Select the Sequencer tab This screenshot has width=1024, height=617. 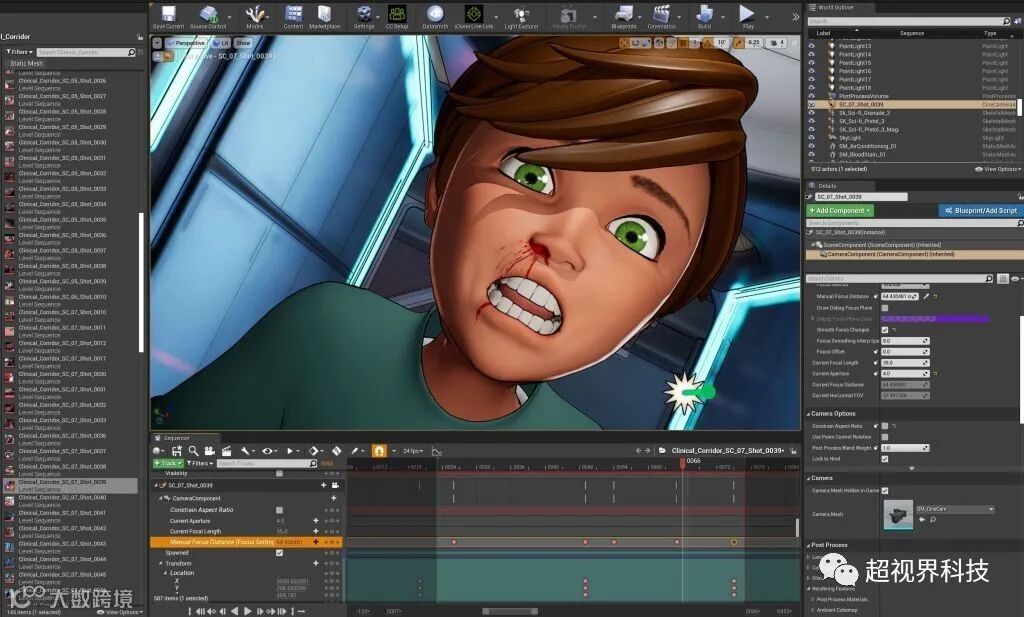tap(176, 437)
